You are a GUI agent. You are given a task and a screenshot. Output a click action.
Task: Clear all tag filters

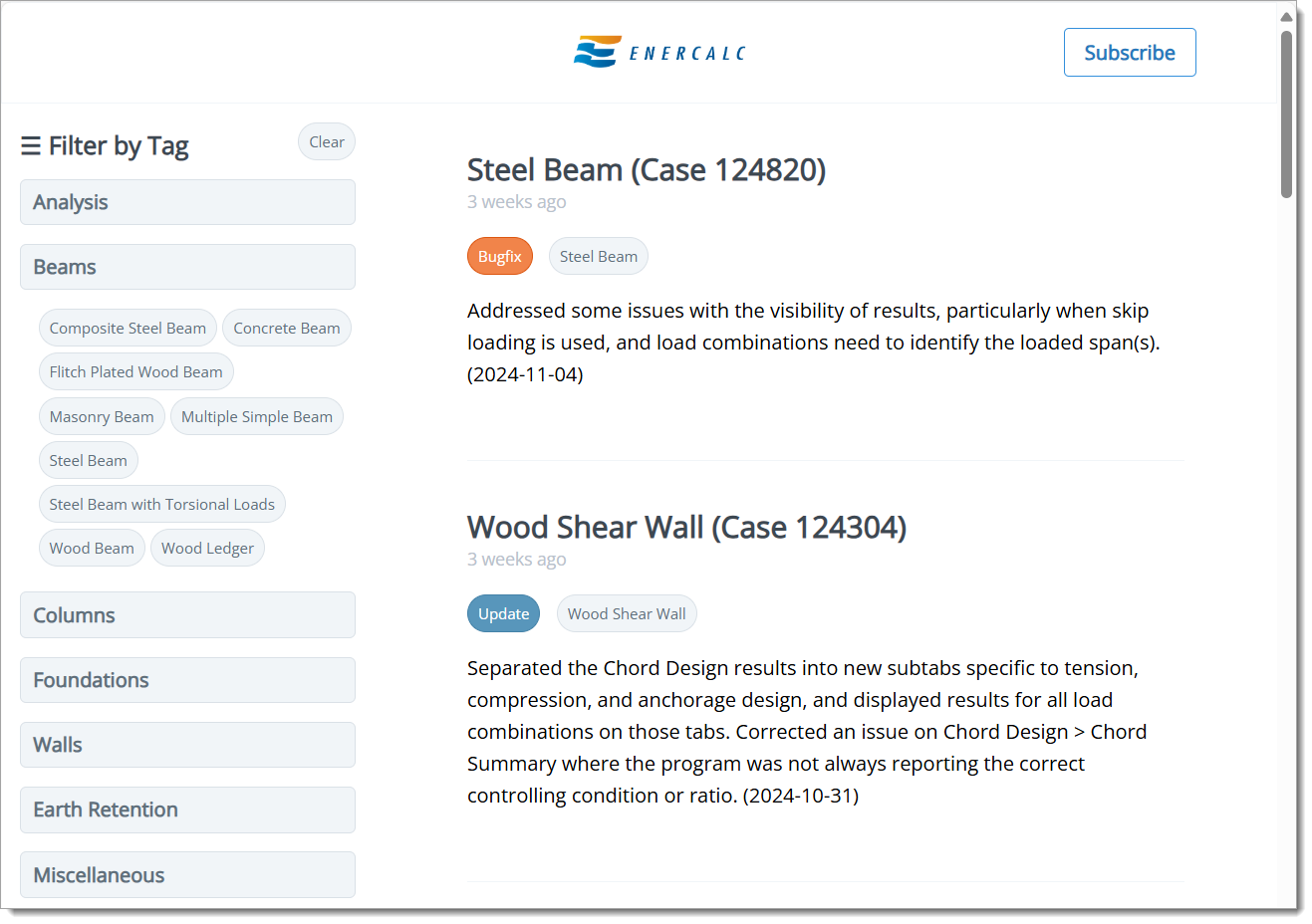tap(327, 142)
